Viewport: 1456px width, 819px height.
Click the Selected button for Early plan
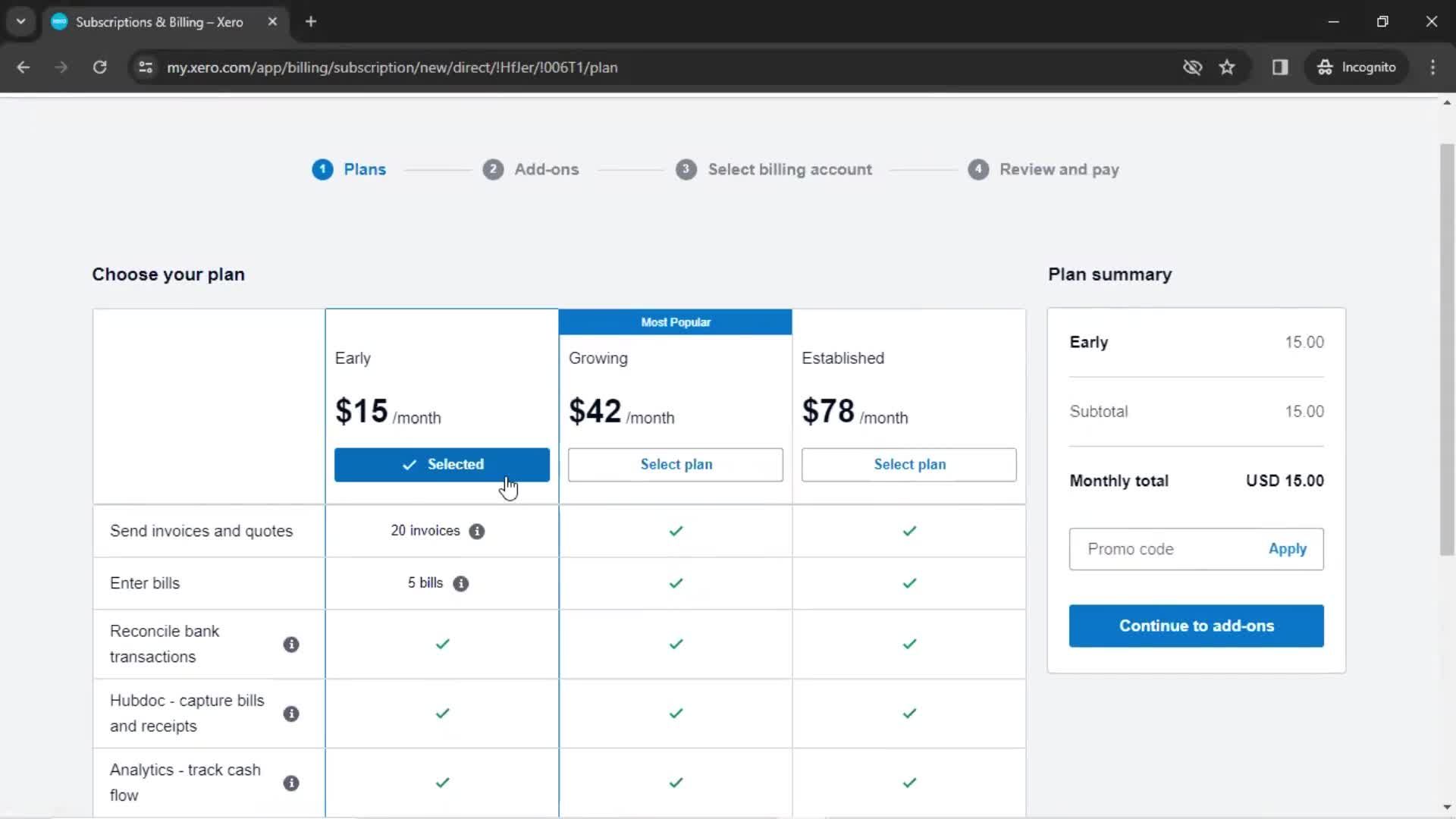click(442, 464)
